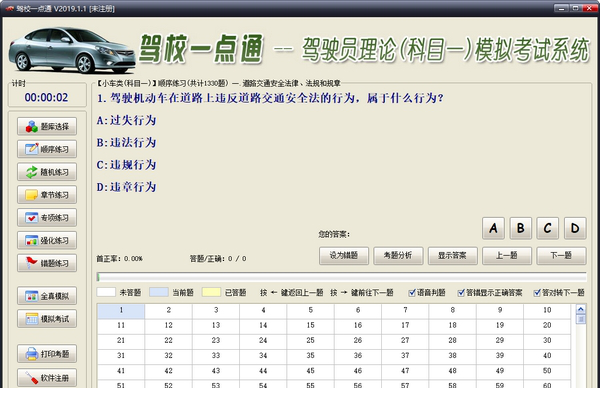Open 软件注册 software registration

[x=47, y=378]
